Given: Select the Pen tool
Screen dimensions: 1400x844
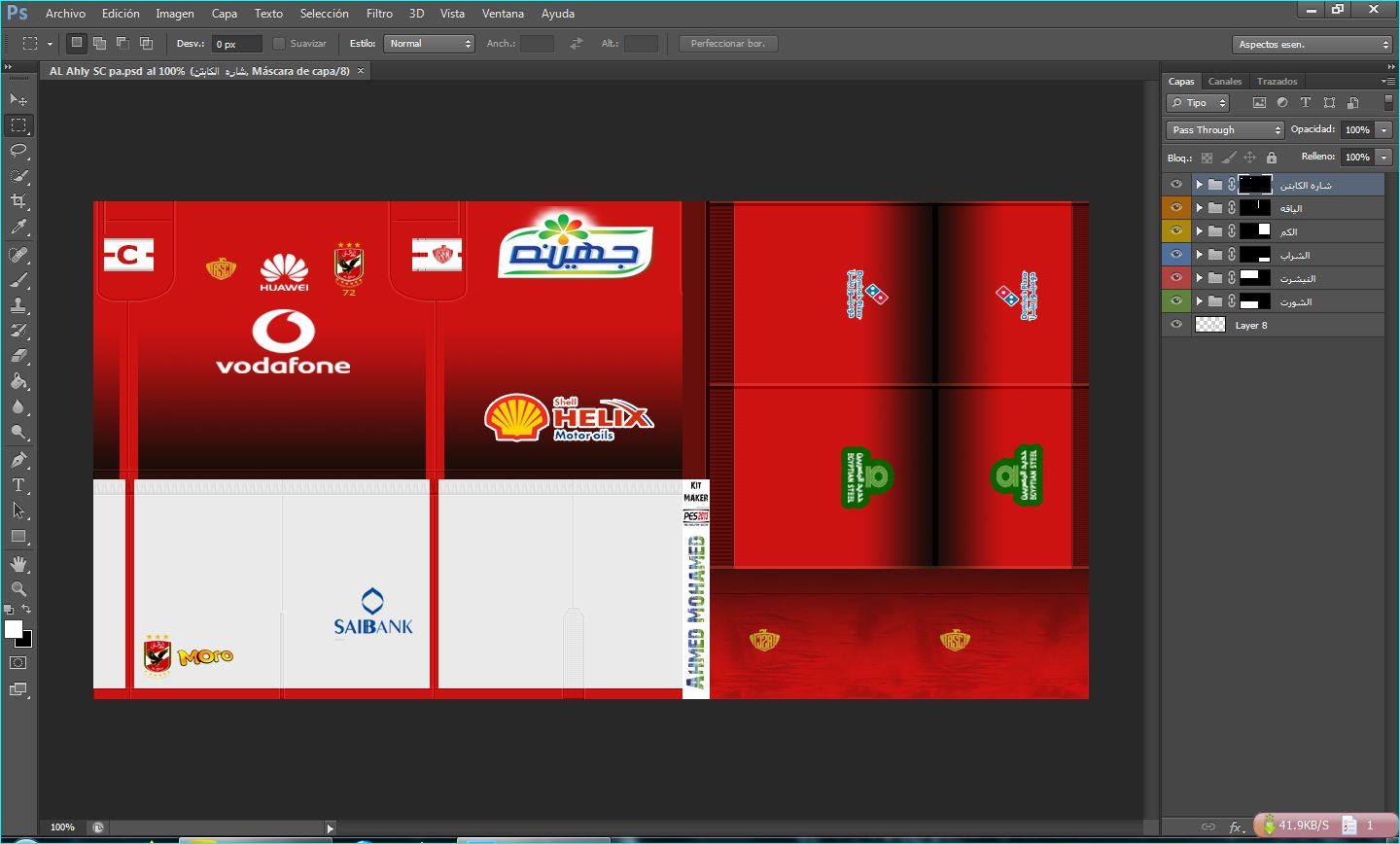Looking at the screenshot, I should click(x=18, y=460).
